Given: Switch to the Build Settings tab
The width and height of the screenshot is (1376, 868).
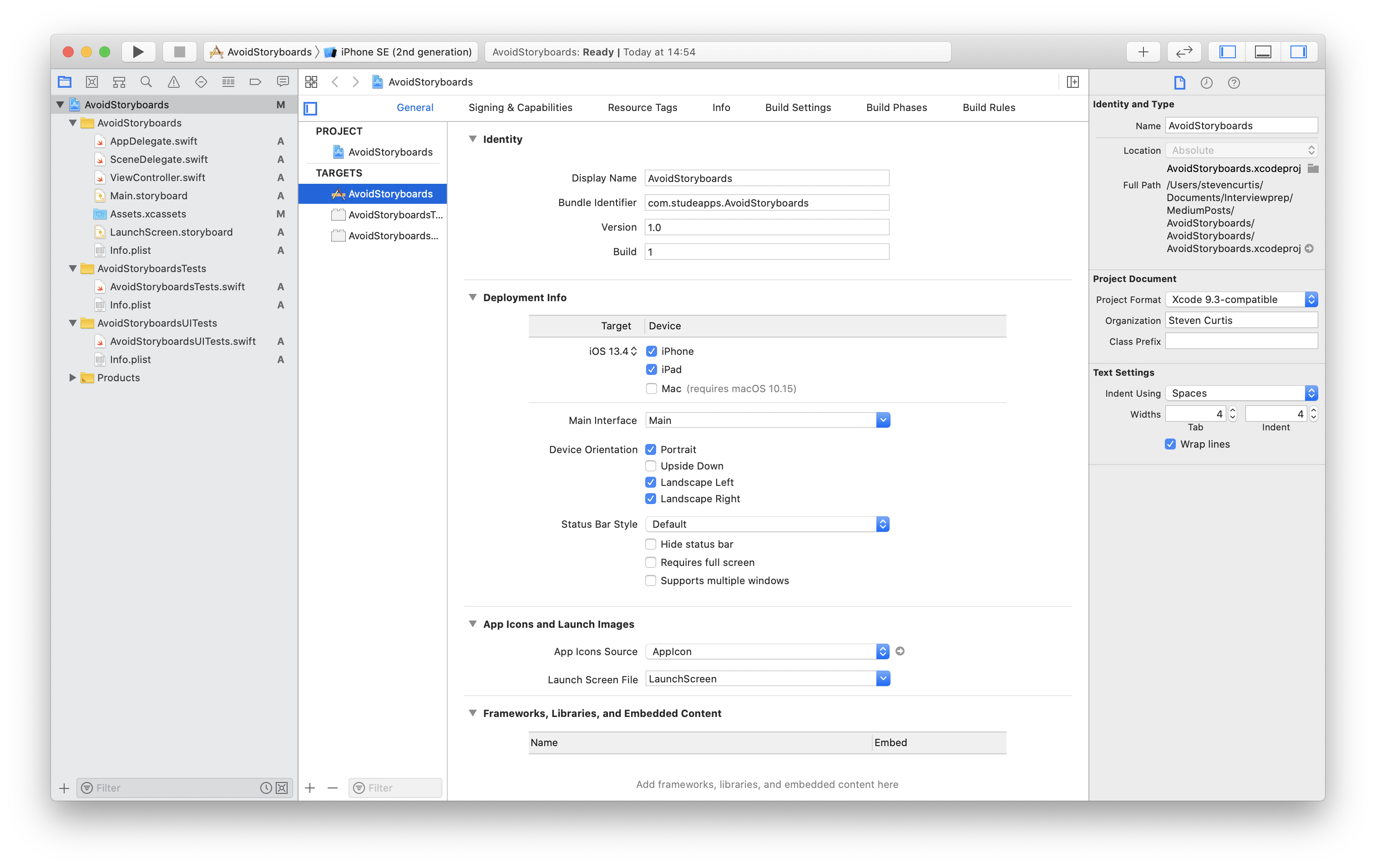Looking at the screenshot, I should 798,107.
